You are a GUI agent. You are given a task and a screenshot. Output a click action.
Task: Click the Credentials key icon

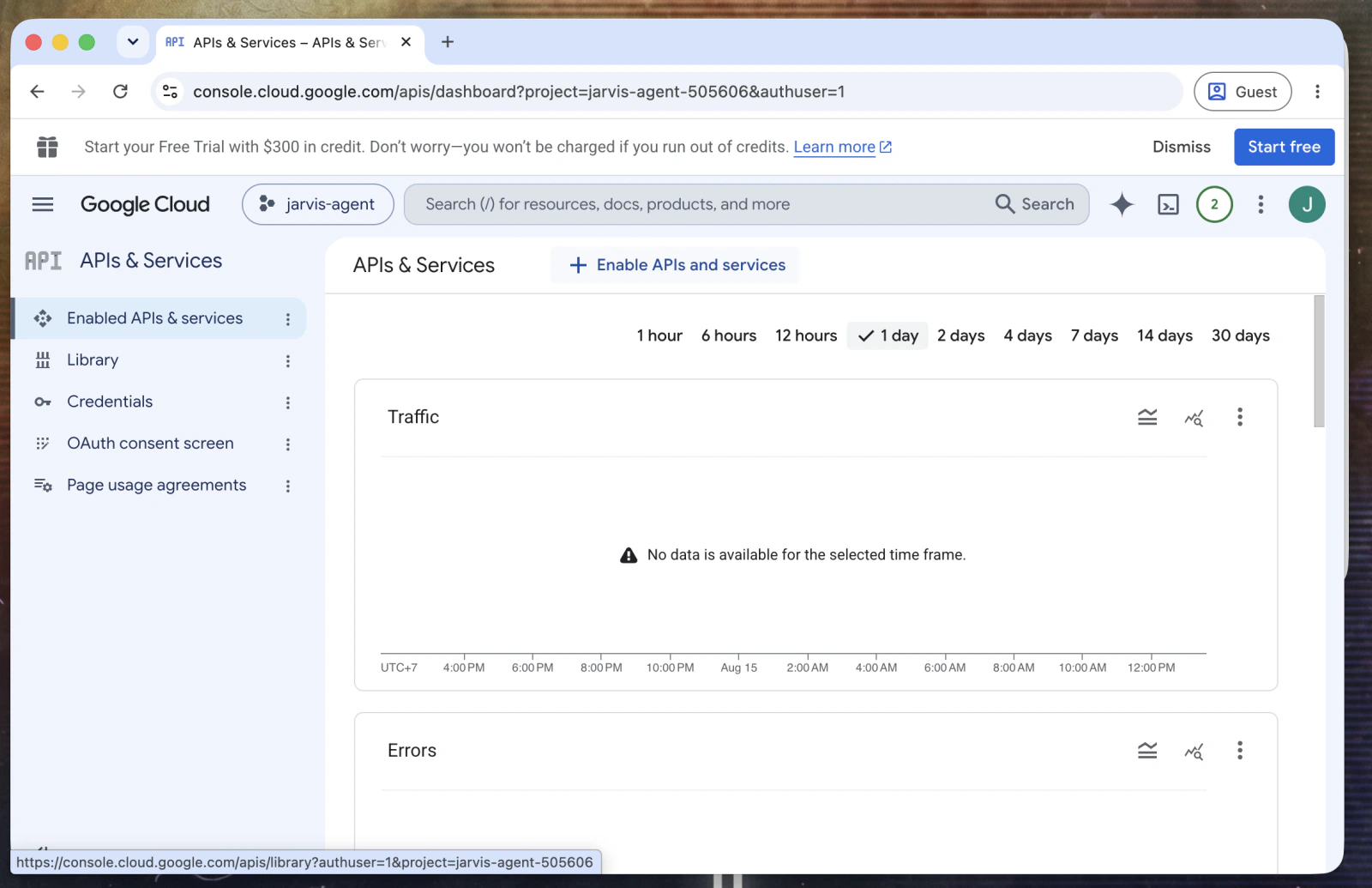click(x=43, y=402)
